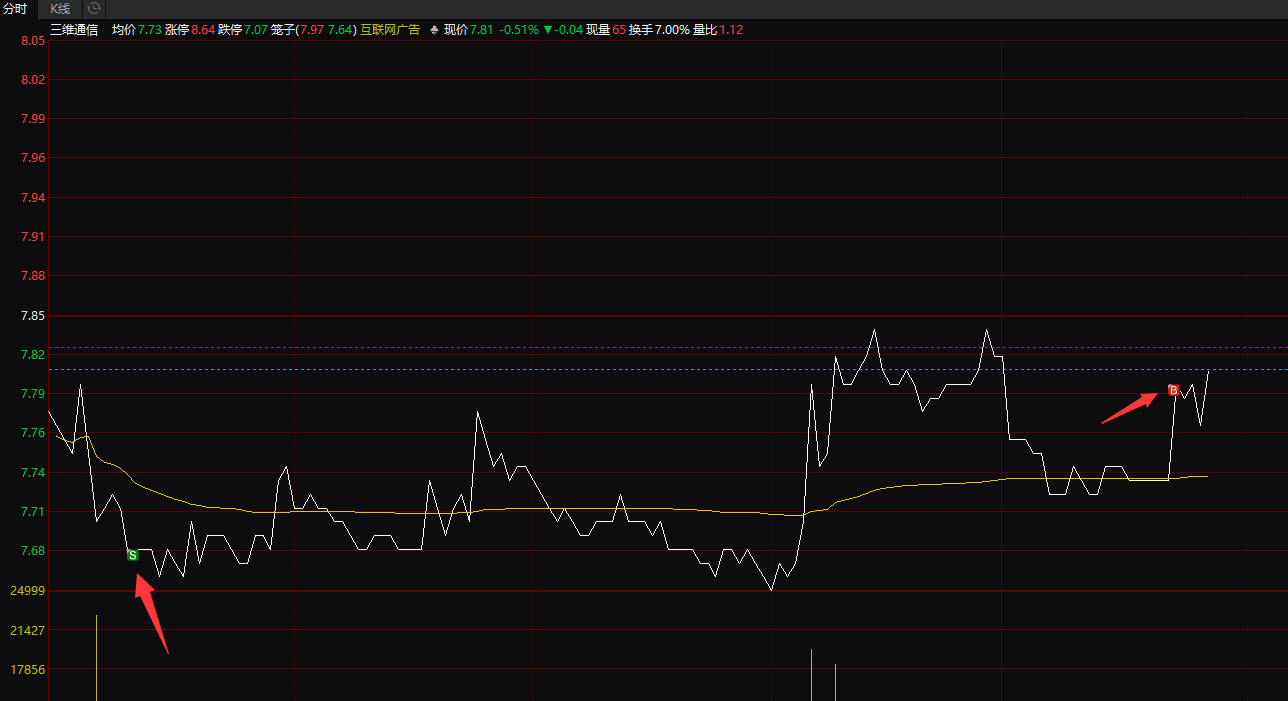Open the history clock icon next to K线
Screen dimensions: 1288x701
click(x=94, y=8)
